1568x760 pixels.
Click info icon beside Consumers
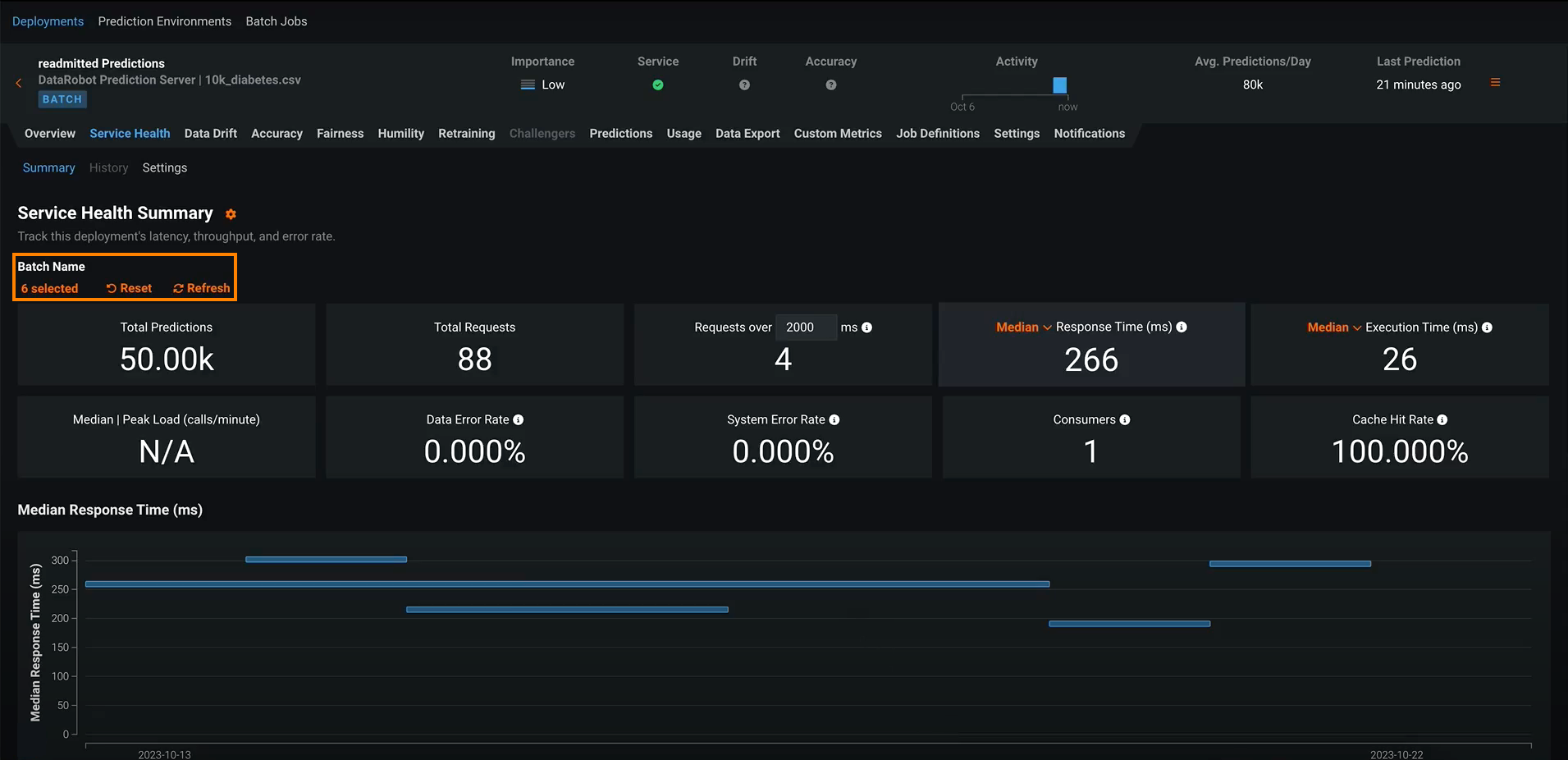(x=1124, y=420)
